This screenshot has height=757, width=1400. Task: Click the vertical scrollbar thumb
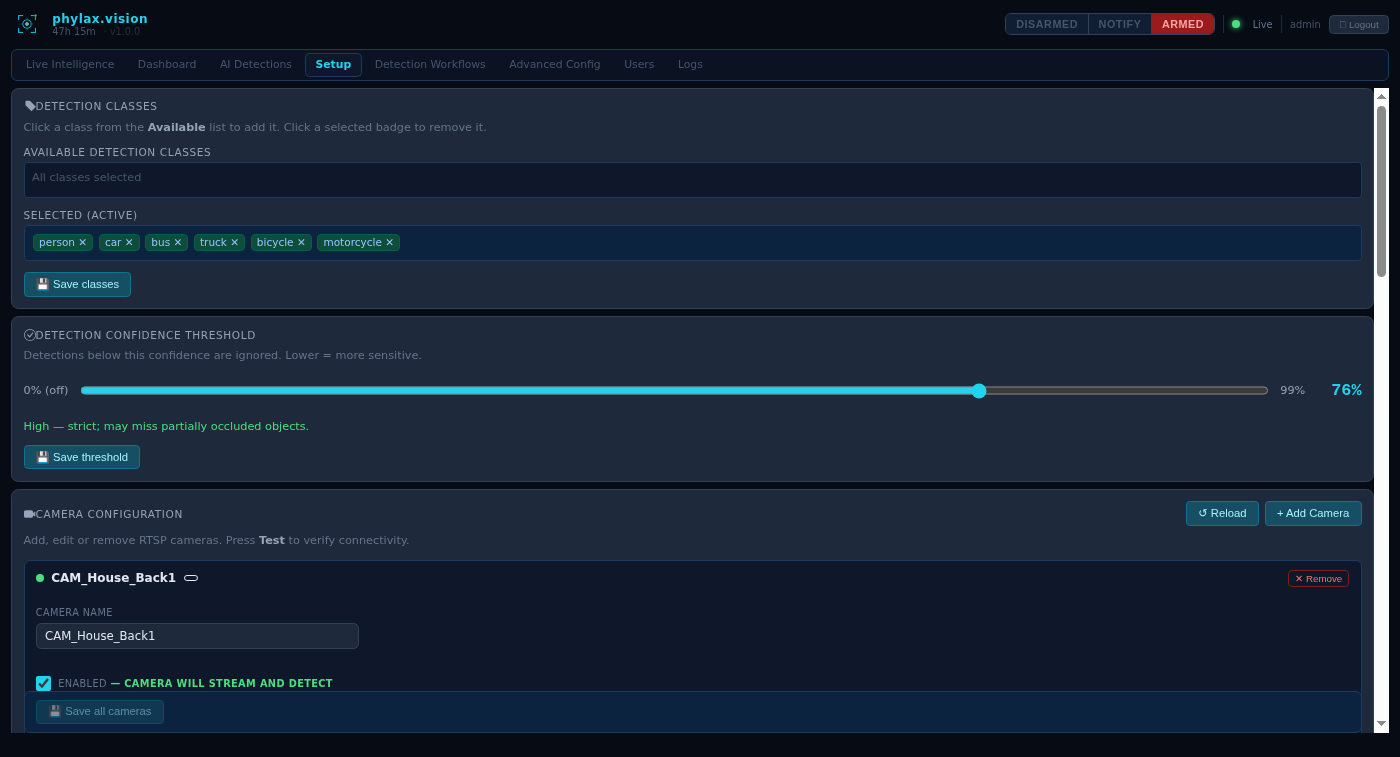[x=1381, y=191]
